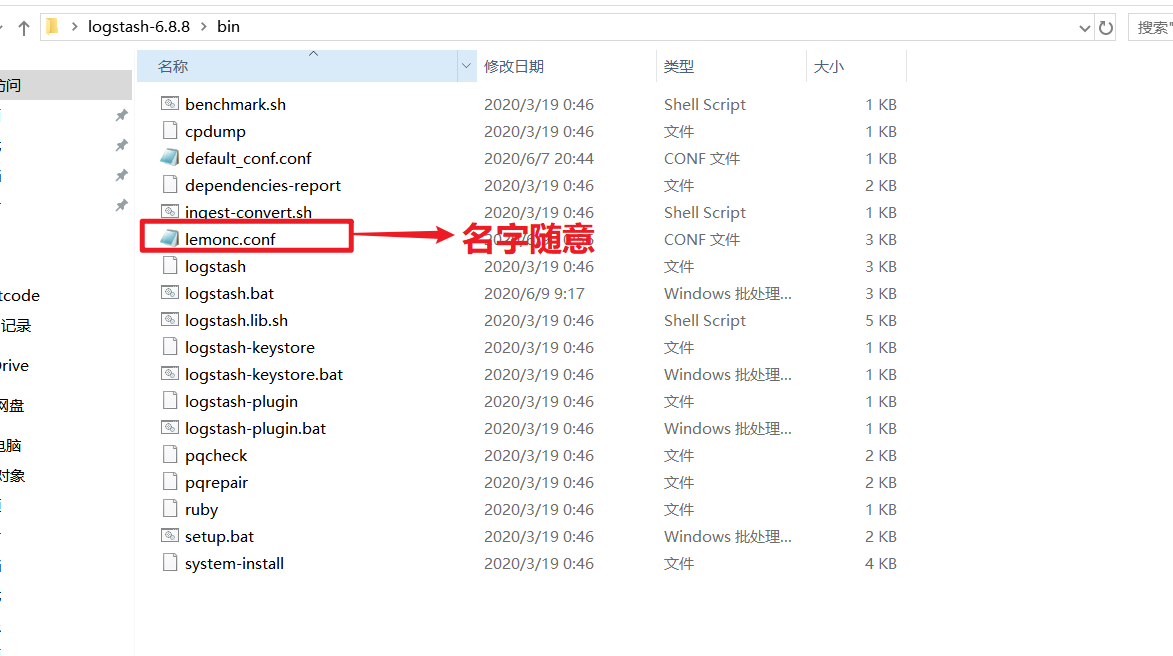
Task: Click the benchmark.sh file icon
Action: [170, 104]
